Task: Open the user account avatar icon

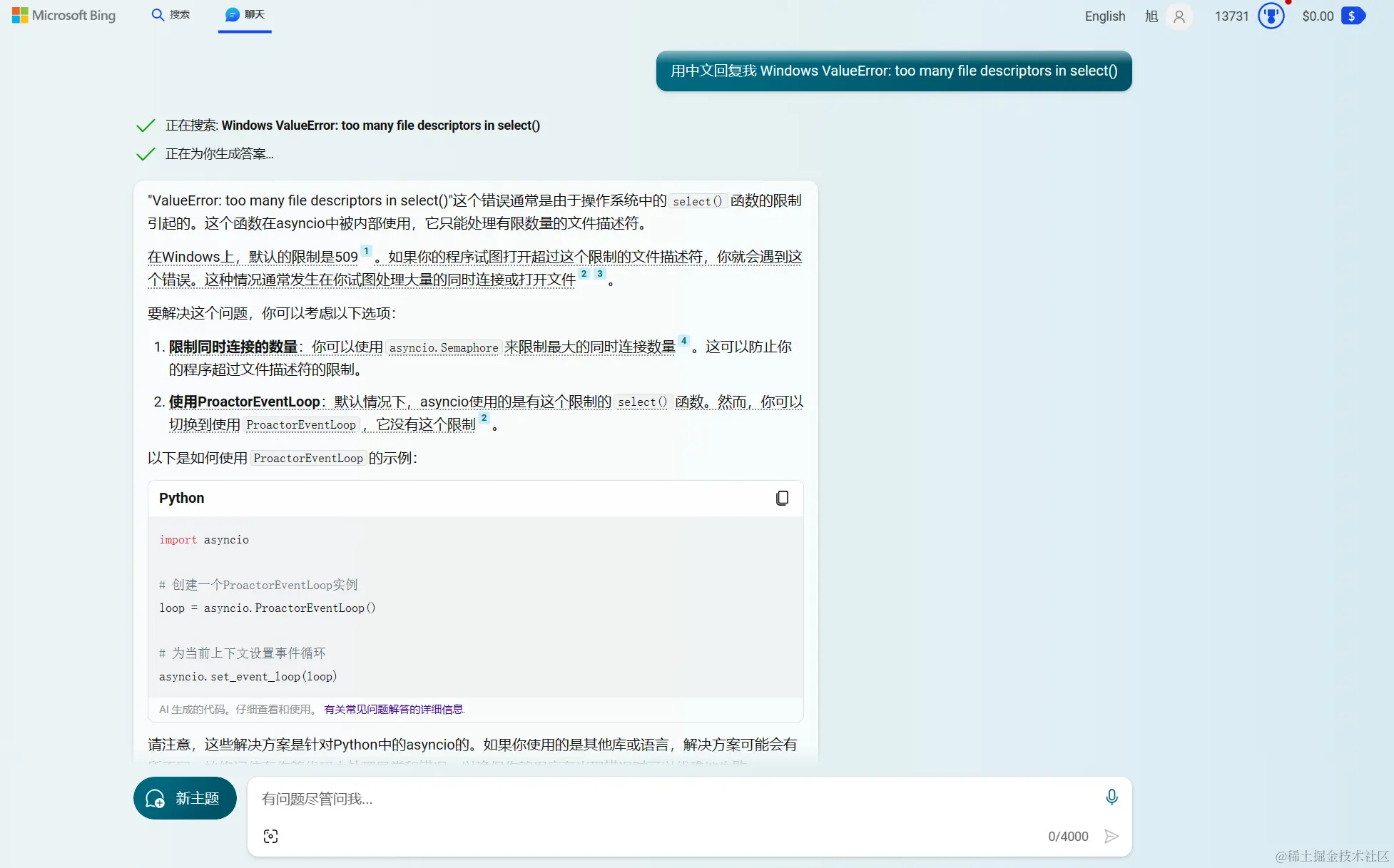Action: point(1179,16)
